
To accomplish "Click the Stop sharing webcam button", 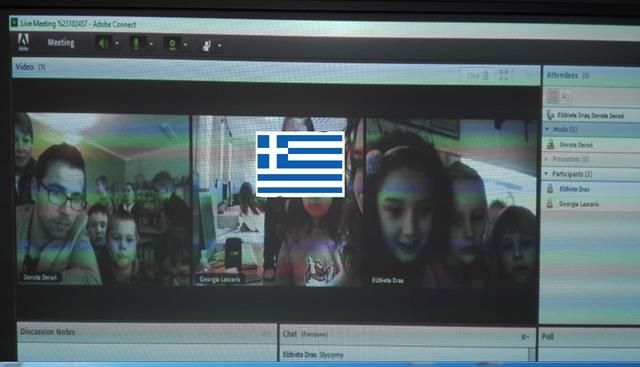I will pyautogui.click(x=477, y=75).
